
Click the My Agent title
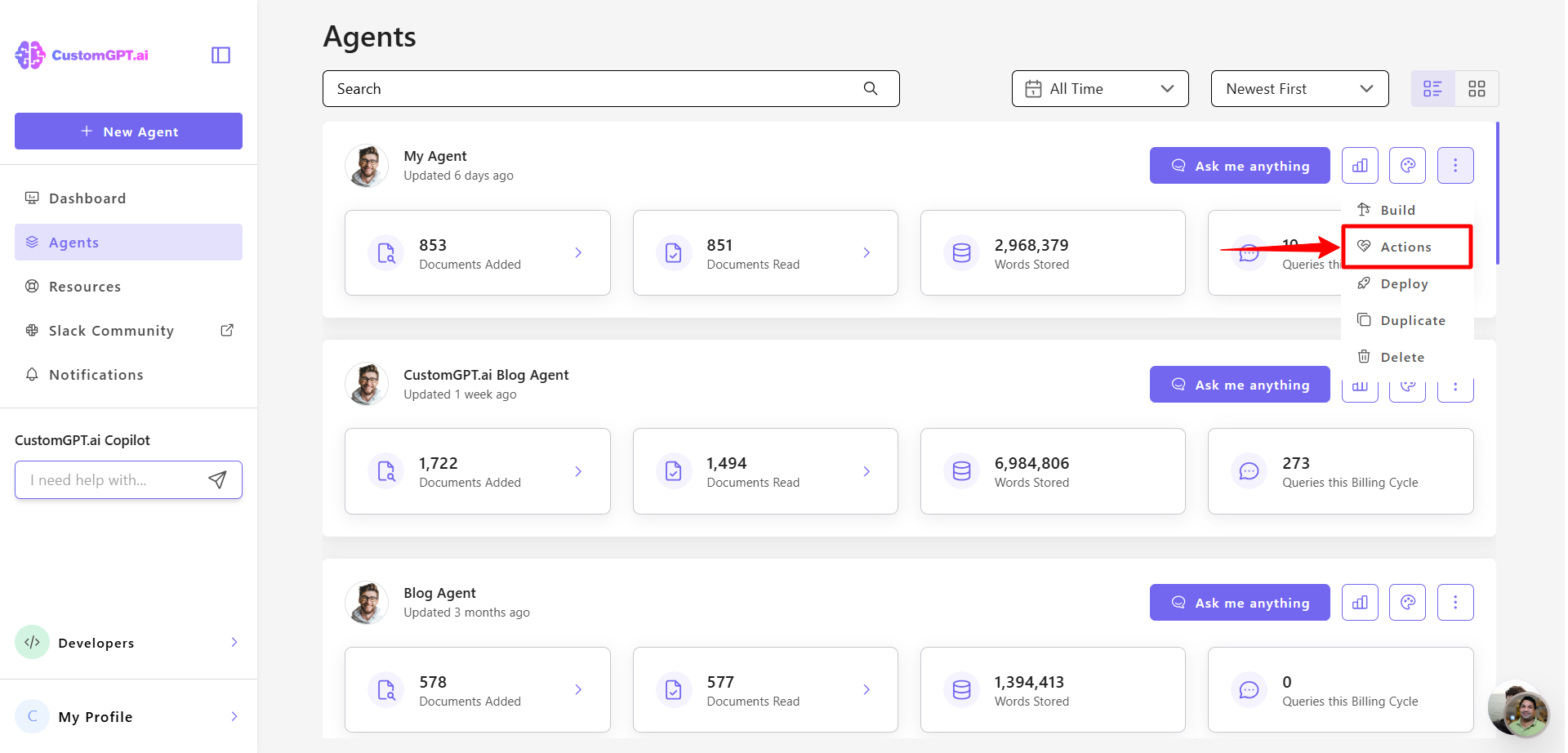tap(435, 156)
